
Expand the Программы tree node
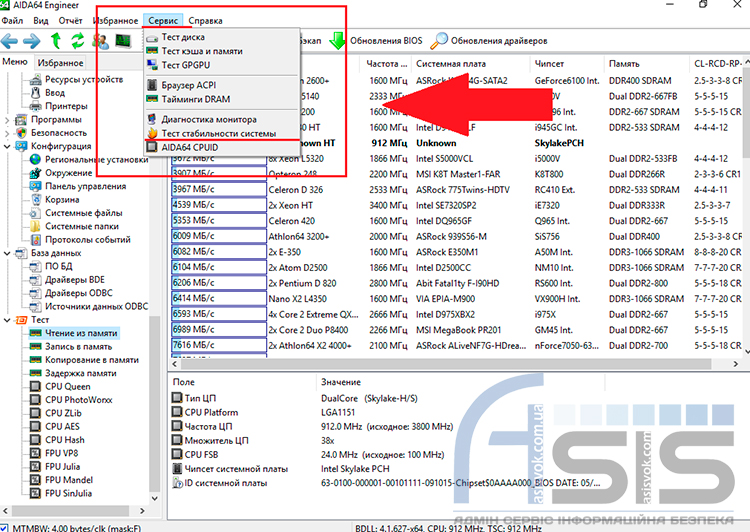[7, 120]
